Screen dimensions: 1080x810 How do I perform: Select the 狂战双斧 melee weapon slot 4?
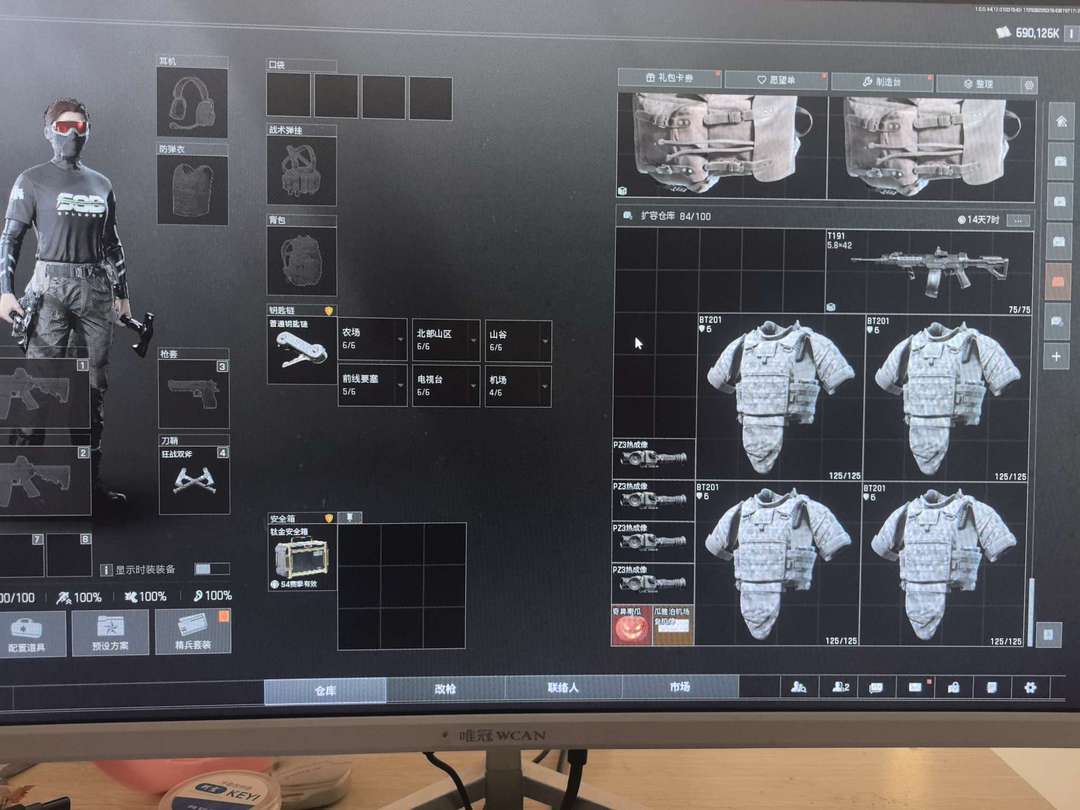coord(194,479)
